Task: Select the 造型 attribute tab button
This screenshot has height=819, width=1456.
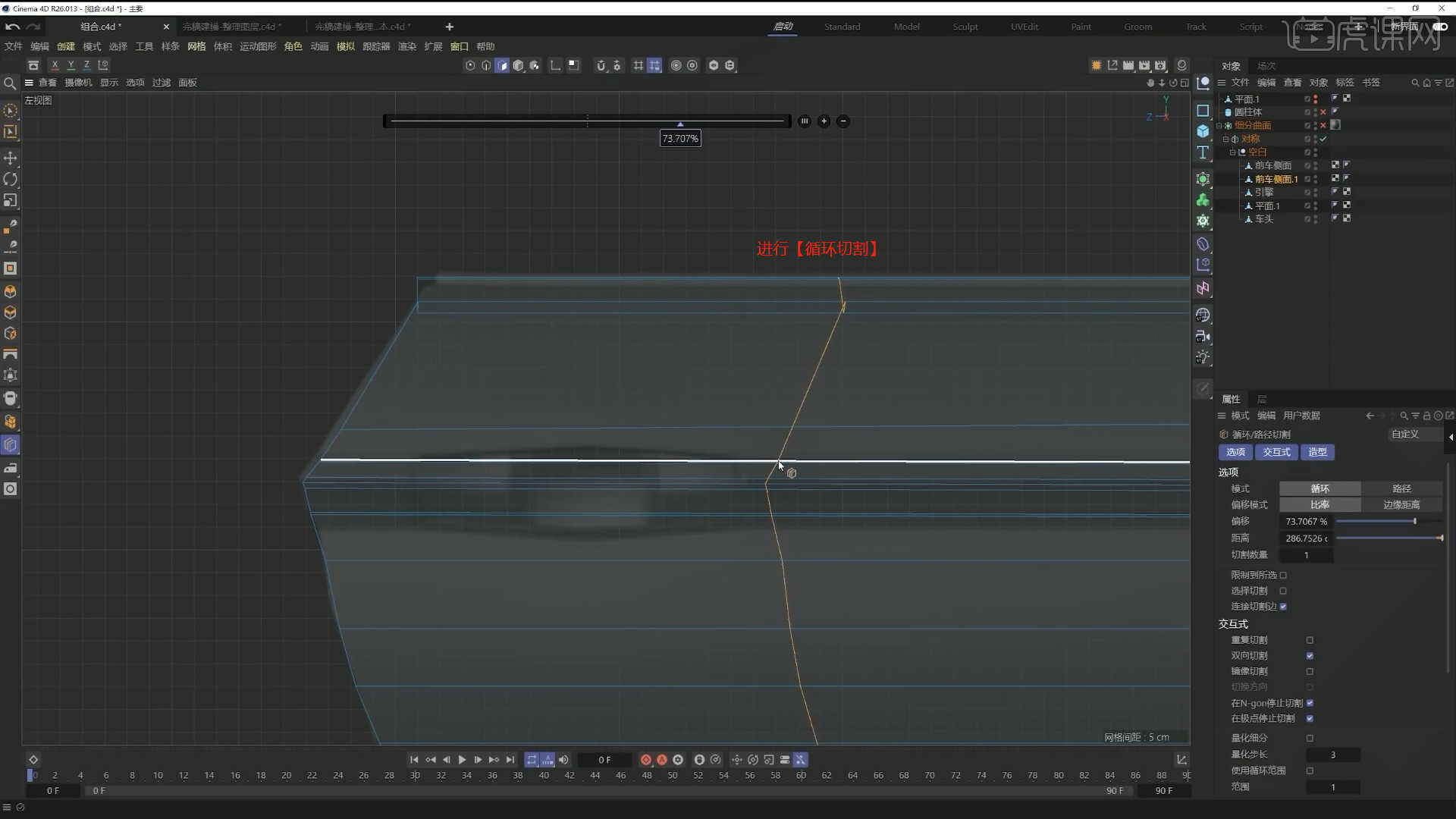Action: point(1317,452)
